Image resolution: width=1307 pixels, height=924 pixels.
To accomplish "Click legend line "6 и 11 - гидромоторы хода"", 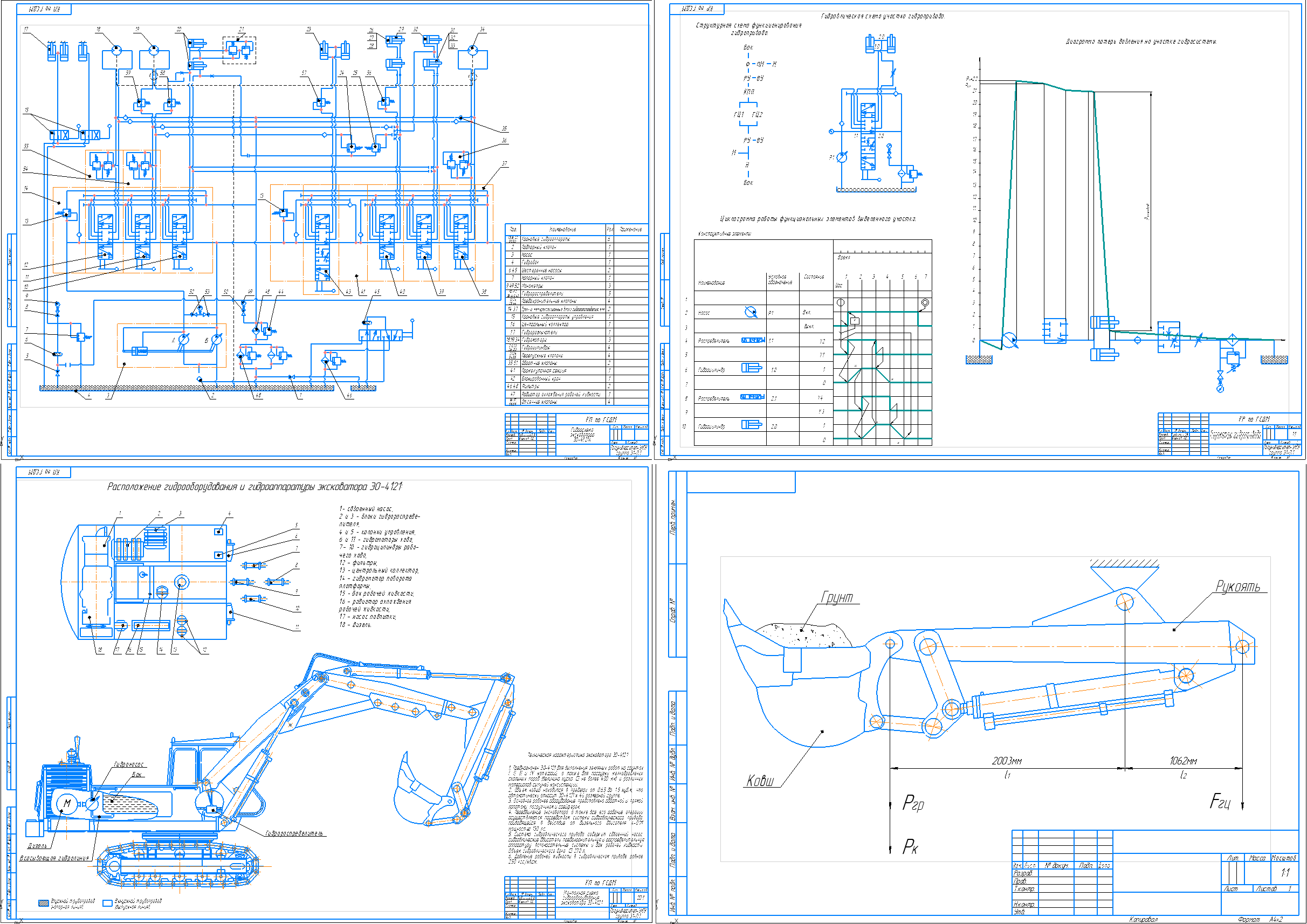I will (376, 540).
